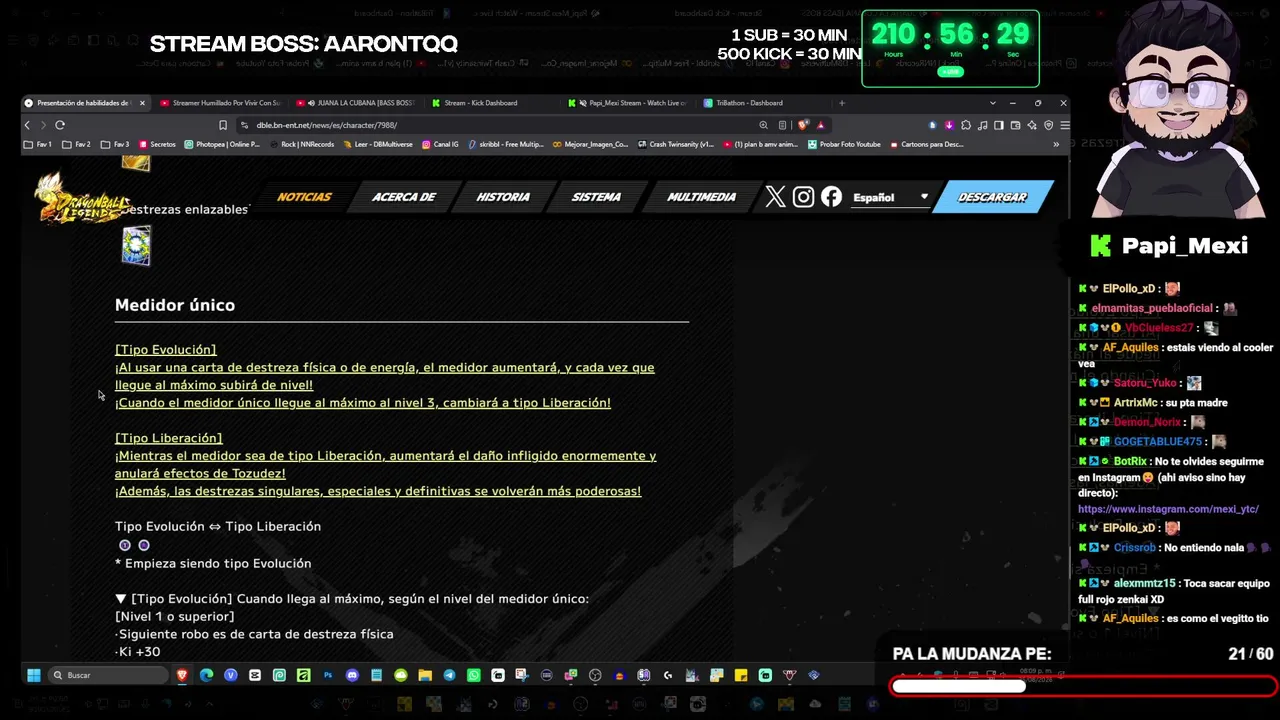Open the Windows Start menu
Image resolution: width=1280 pixels, height=720 pixels.
coord(34,675)
